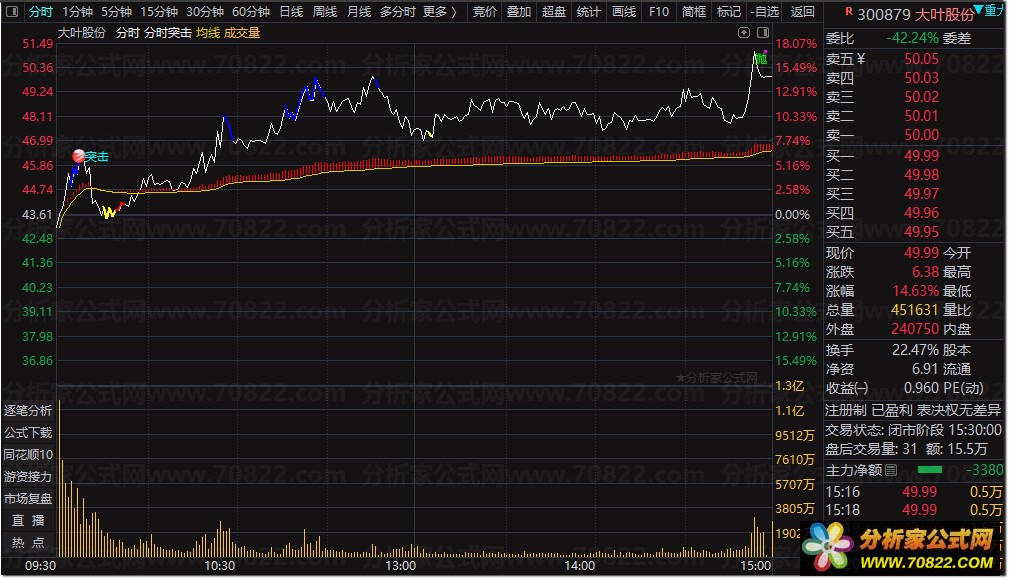This screenshot has height=579, width=1010.
Task: Click the 分时突击 indicator label
Action: (x=167, y=33)
